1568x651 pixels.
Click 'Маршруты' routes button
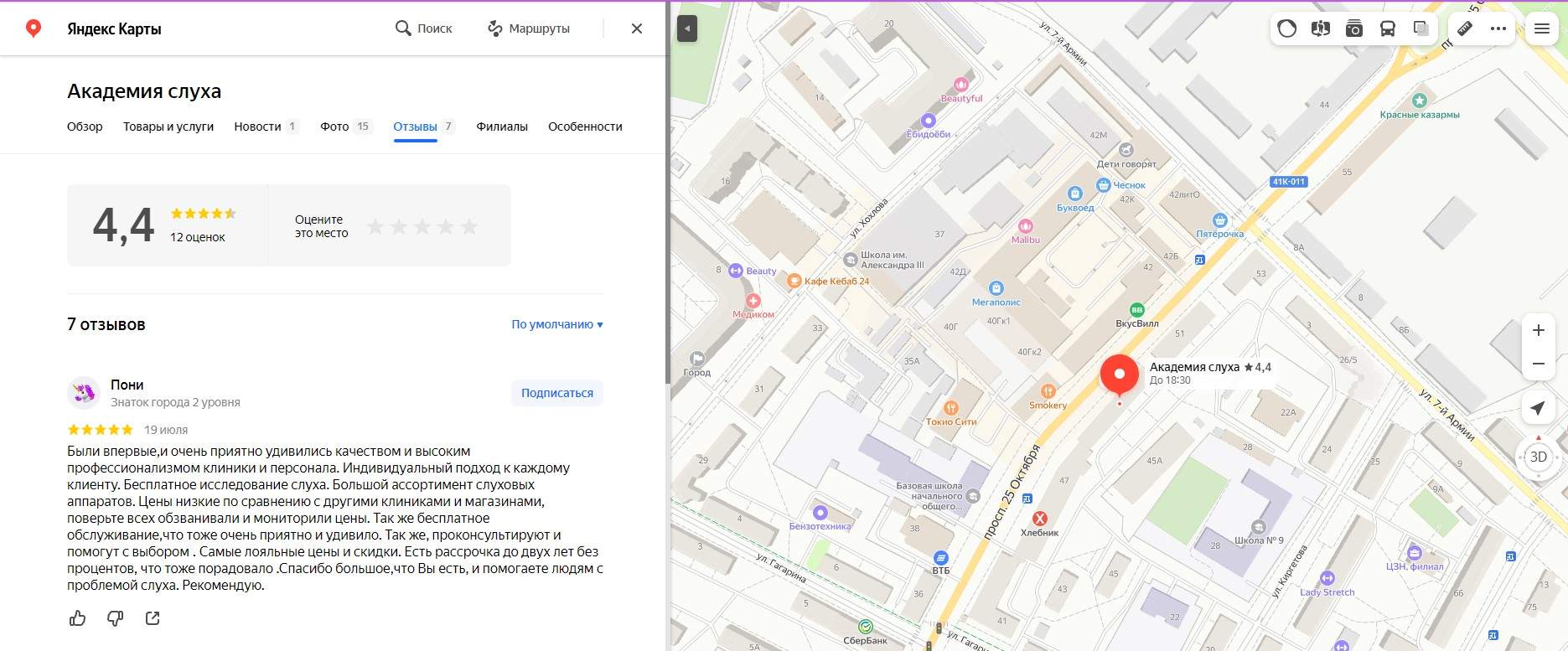[529, 28]
